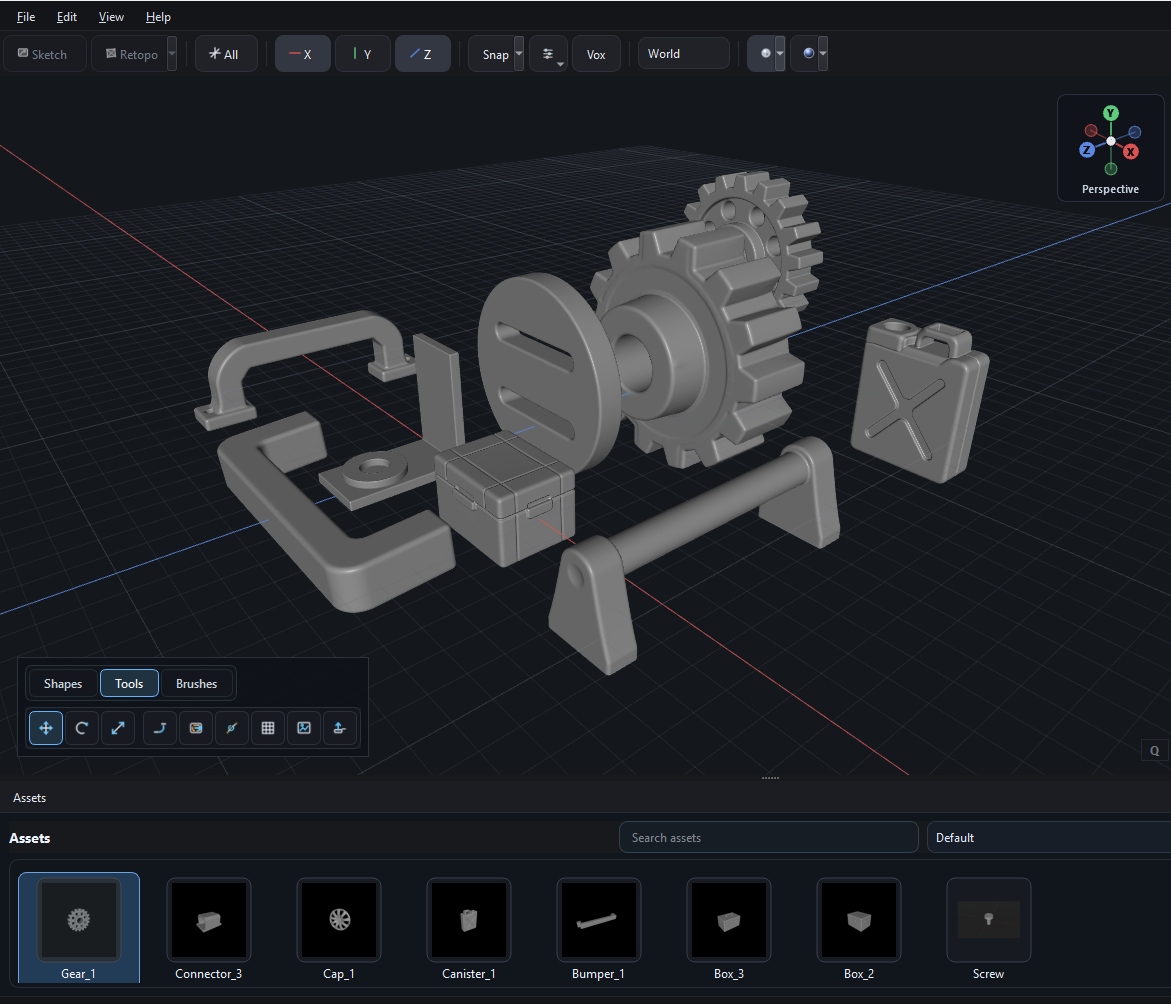1171x1004 pixels.
Task: Open the File menu
Action: (26, 16)
